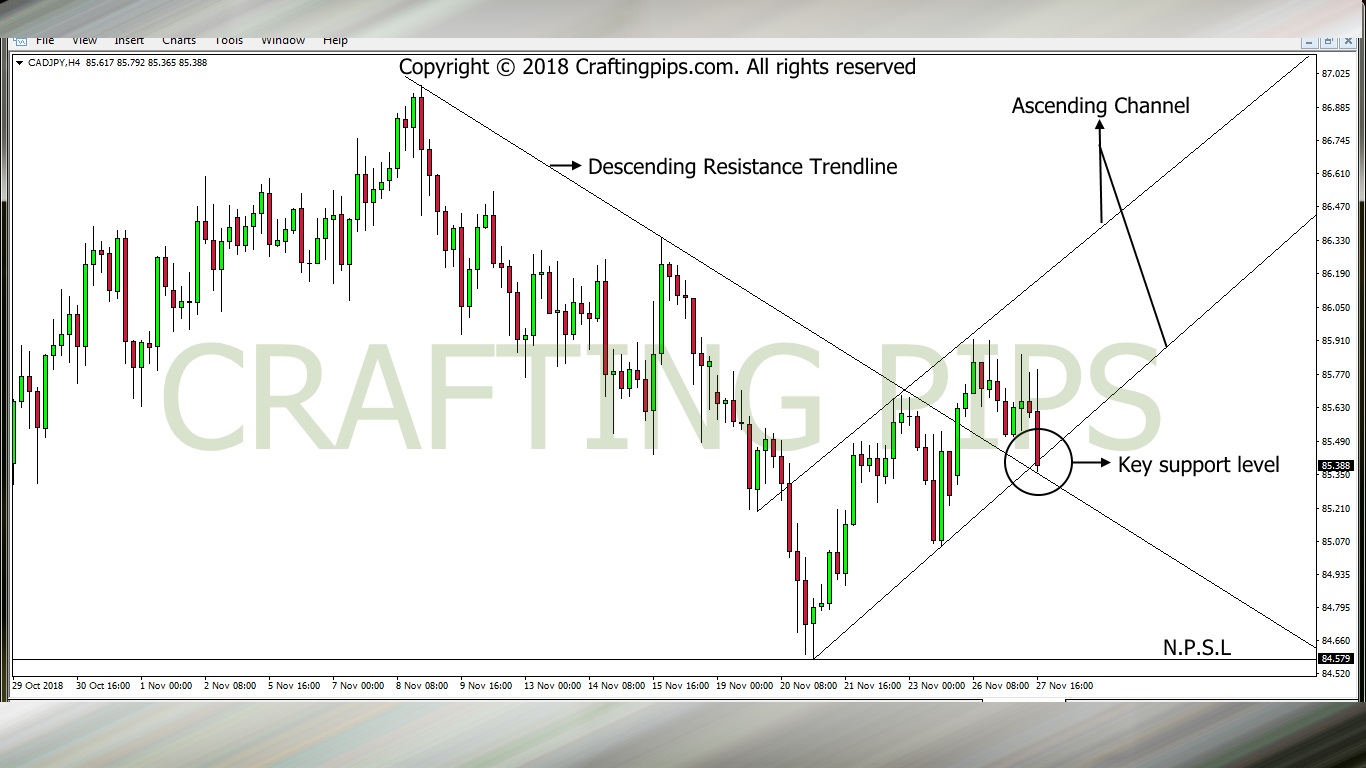Click the 85.770 price axis label
This screenshot has height=768, width=1366.
1336,375
